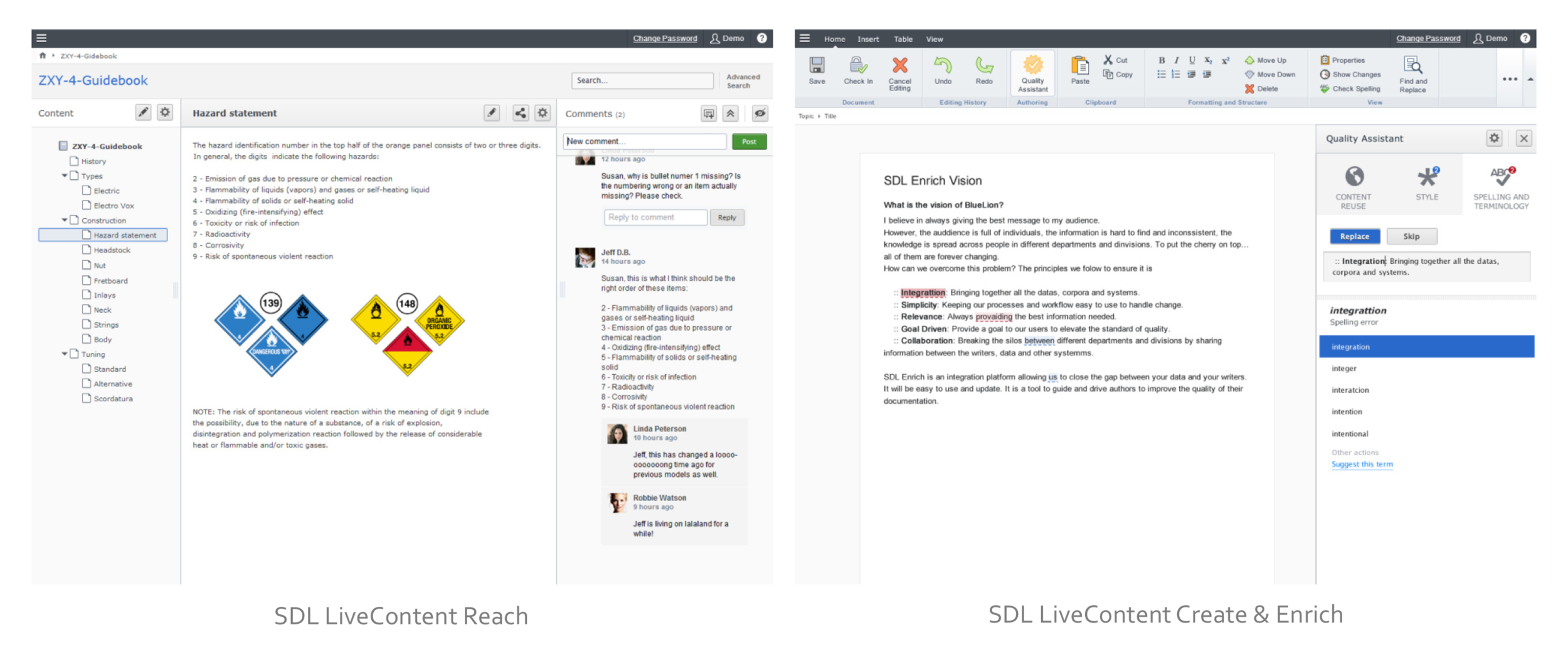
Task: Collapse the Tuning tree node
Action: [65, 354]
